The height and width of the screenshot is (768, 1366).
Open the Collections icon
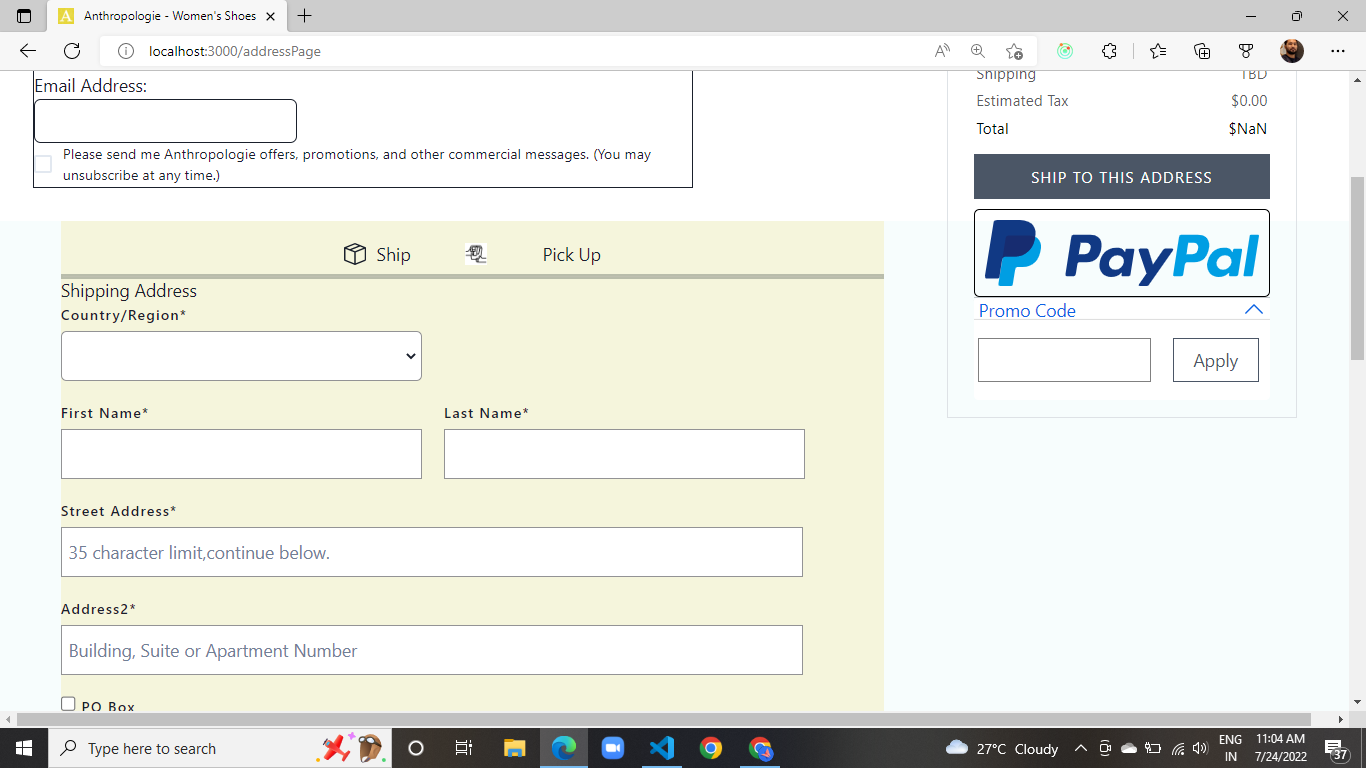[1202, 51]
